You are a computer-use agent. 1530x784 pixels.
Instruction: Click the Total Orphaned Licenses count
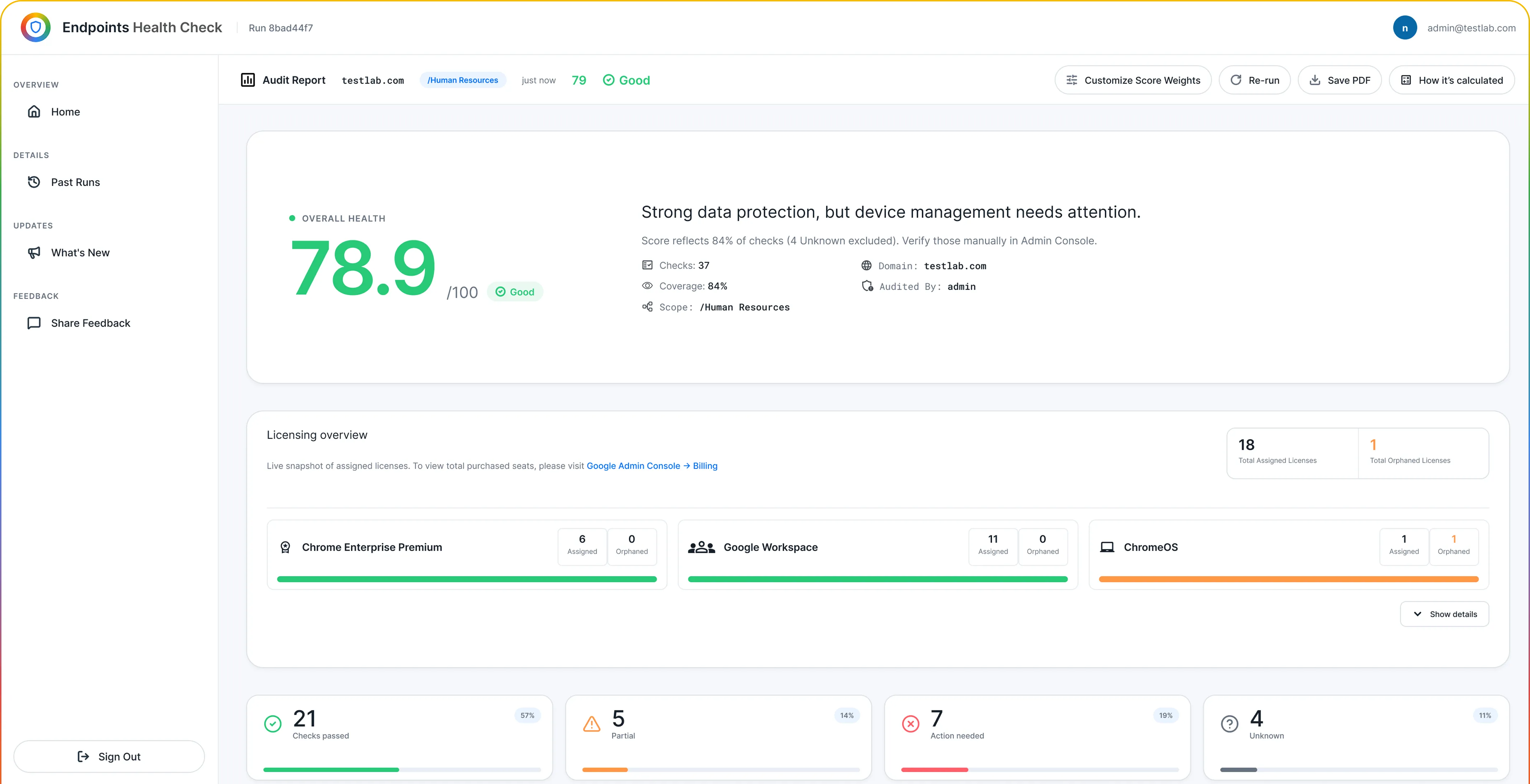[1373, 444]
